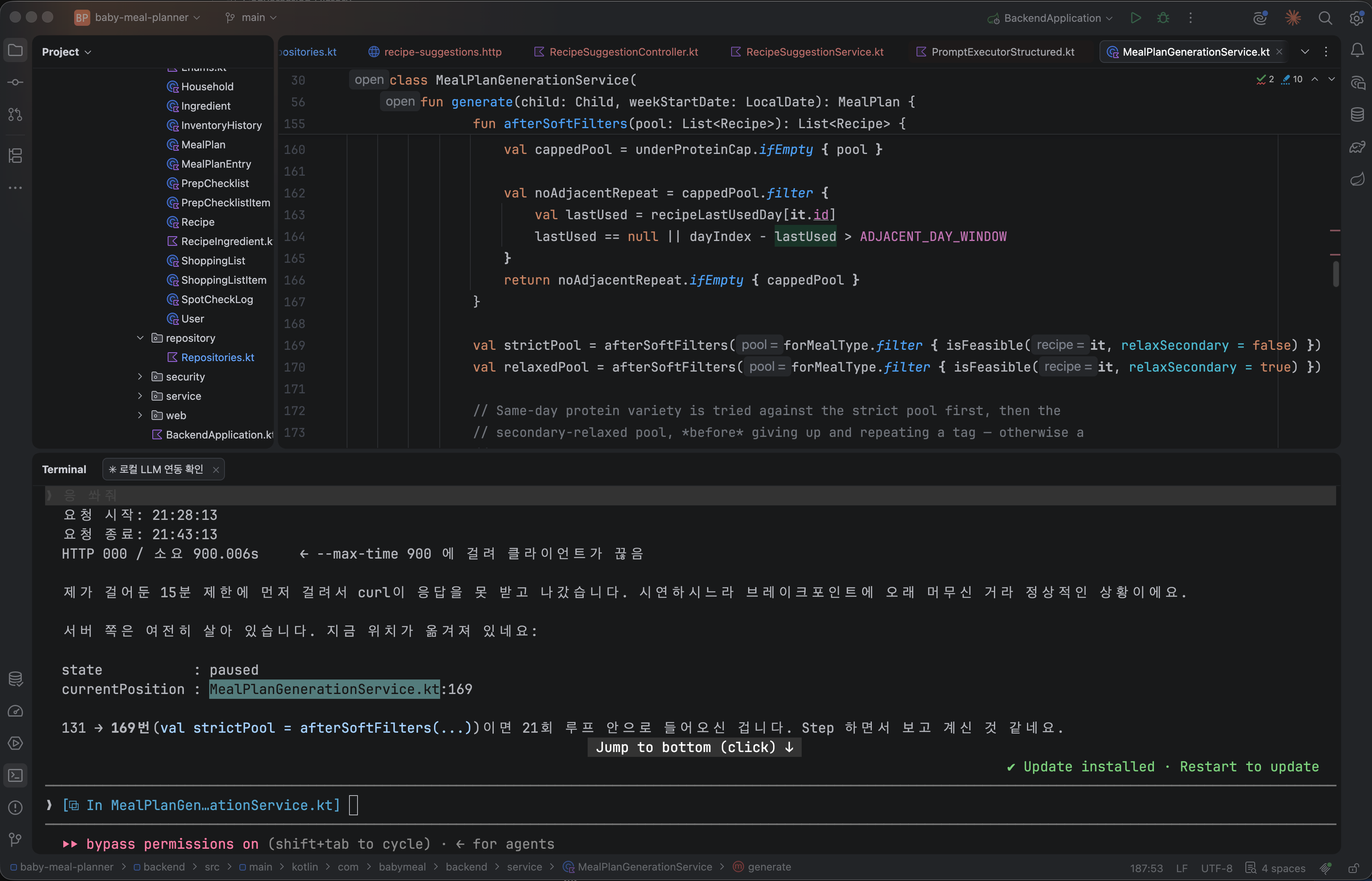Image resolution: width=1372 pixels, height=881 pixels.
Task: Open the AI Assistant swirl icon in title bar
Action: tap(1260, 18)
